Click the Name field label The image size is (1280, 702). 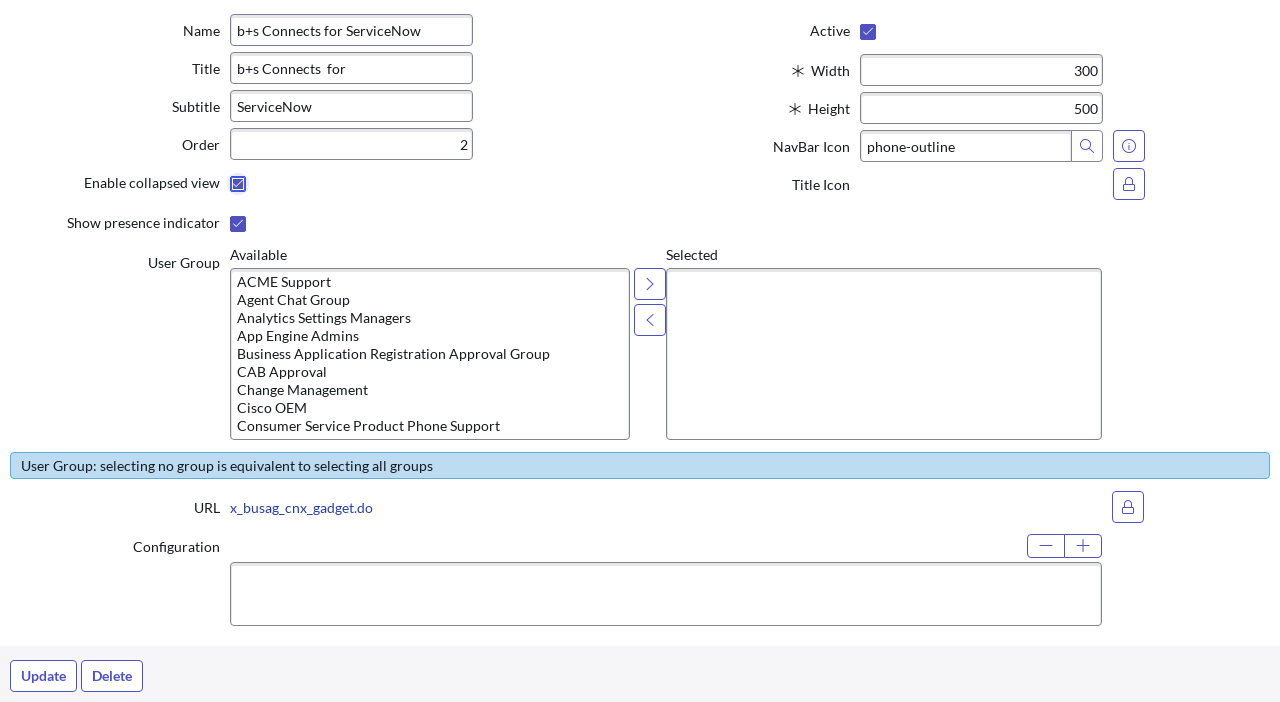point(201,31)
